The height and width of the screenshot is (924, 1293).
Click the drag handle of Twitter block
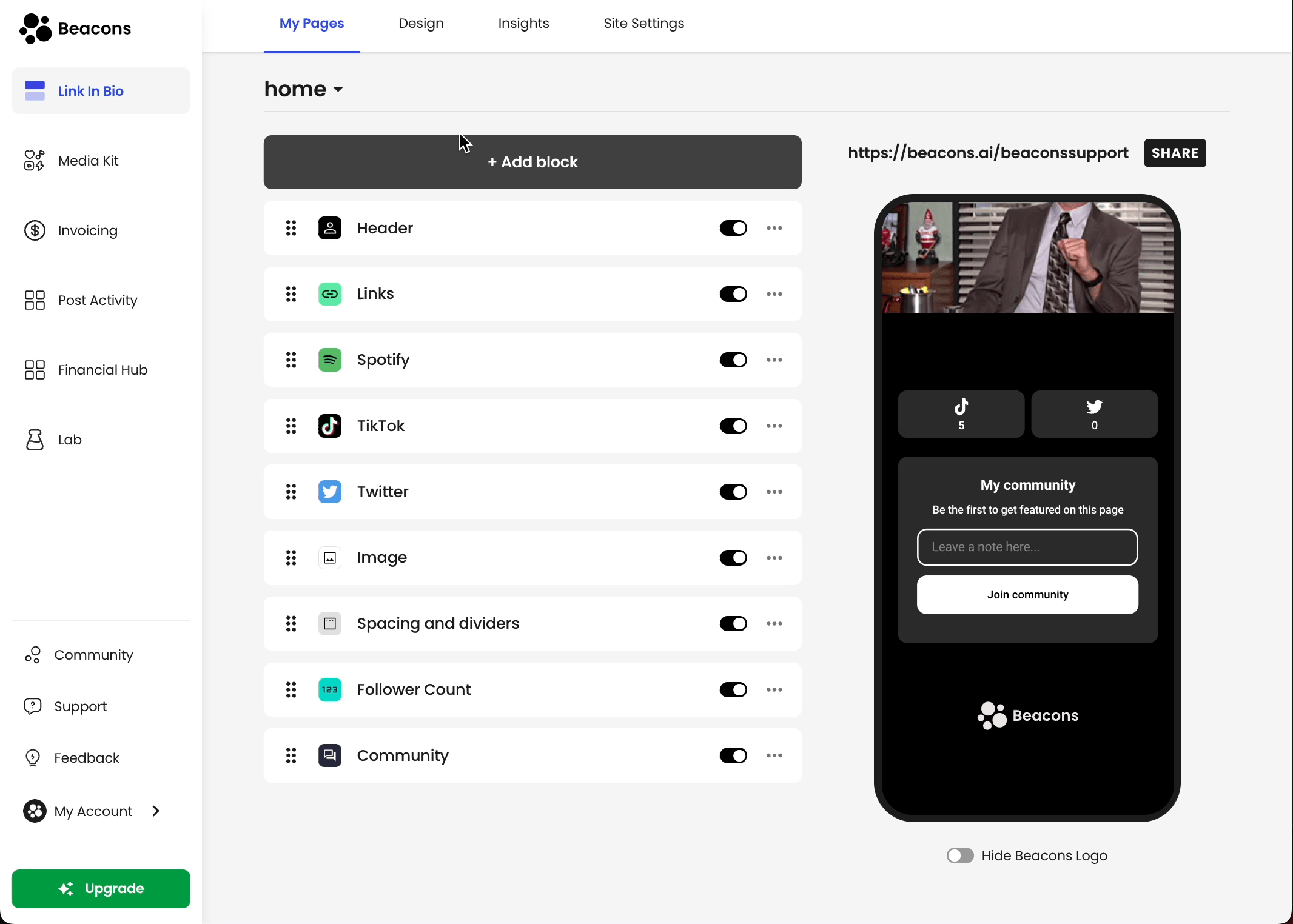click(x=291, y=492)
